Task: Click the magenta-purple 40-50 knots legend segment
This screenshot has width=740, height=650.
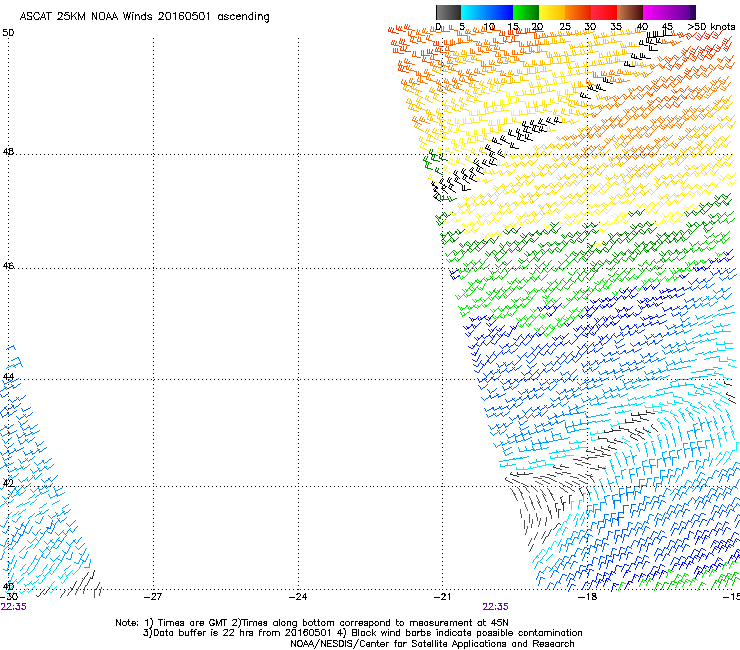Action: (x=669, y=12)
